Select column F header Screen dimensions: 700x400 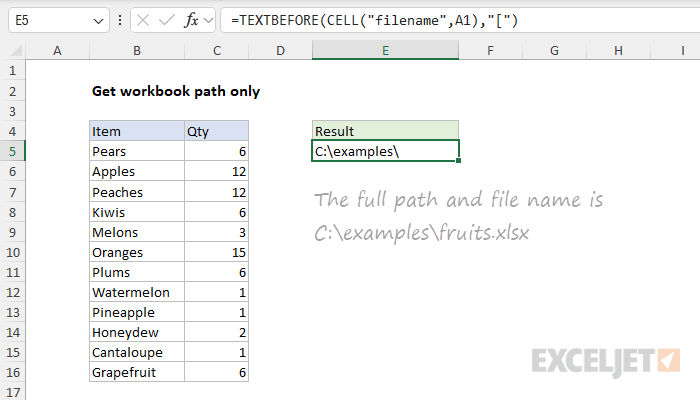point(490,50)
